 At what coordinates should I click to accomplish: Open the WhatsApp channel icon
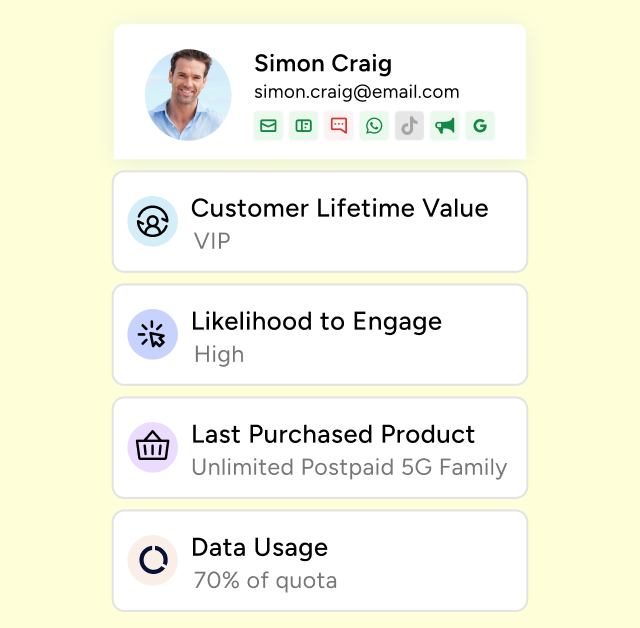[x=374, y=126]
